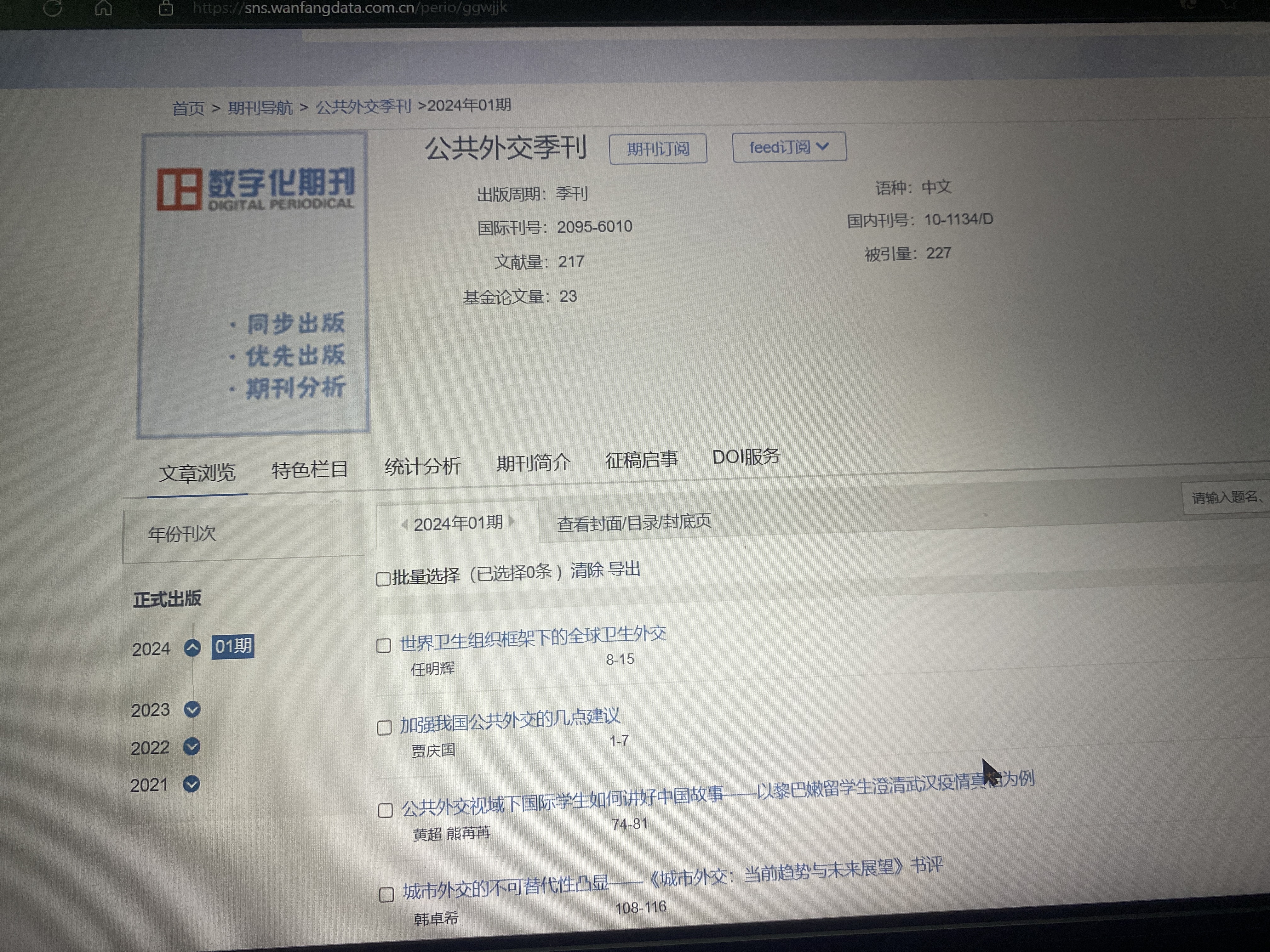This screenshot has width=1270, height=952.
Task: Click the browser reload icon
Action: [x=52, y=8]
